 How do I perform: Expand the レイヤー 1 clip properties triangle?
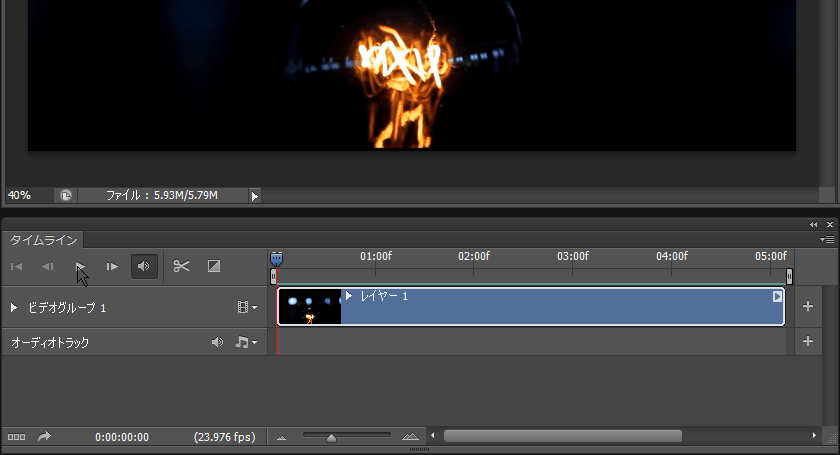[x=349, y=296]
